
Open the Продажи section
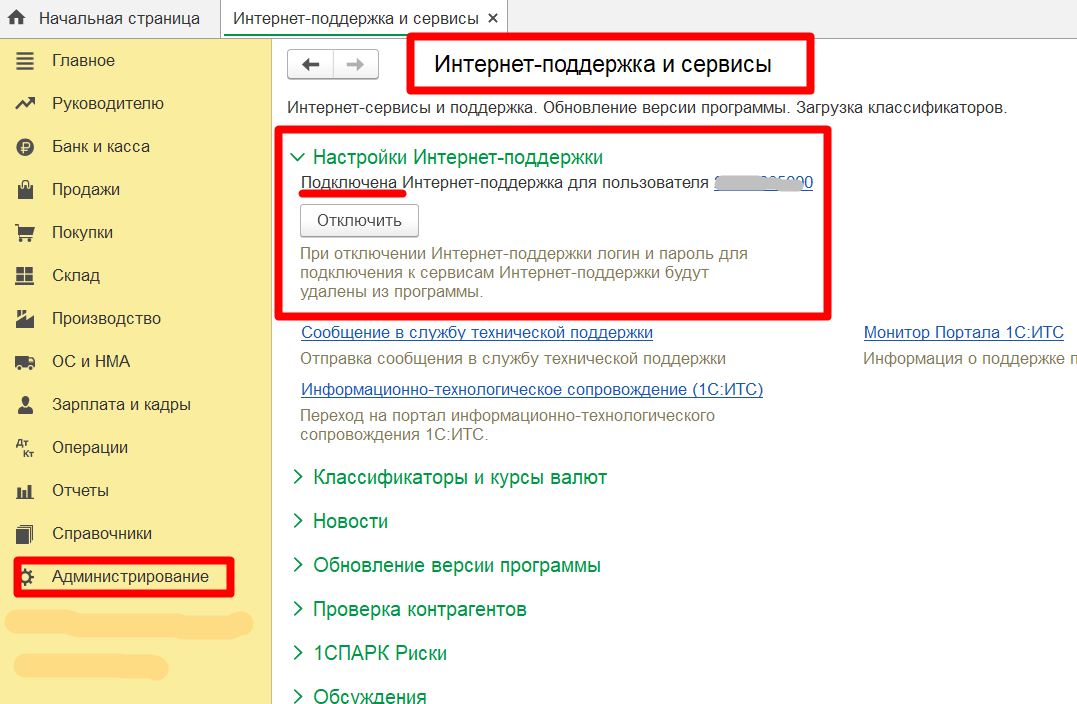coord(86,190)
